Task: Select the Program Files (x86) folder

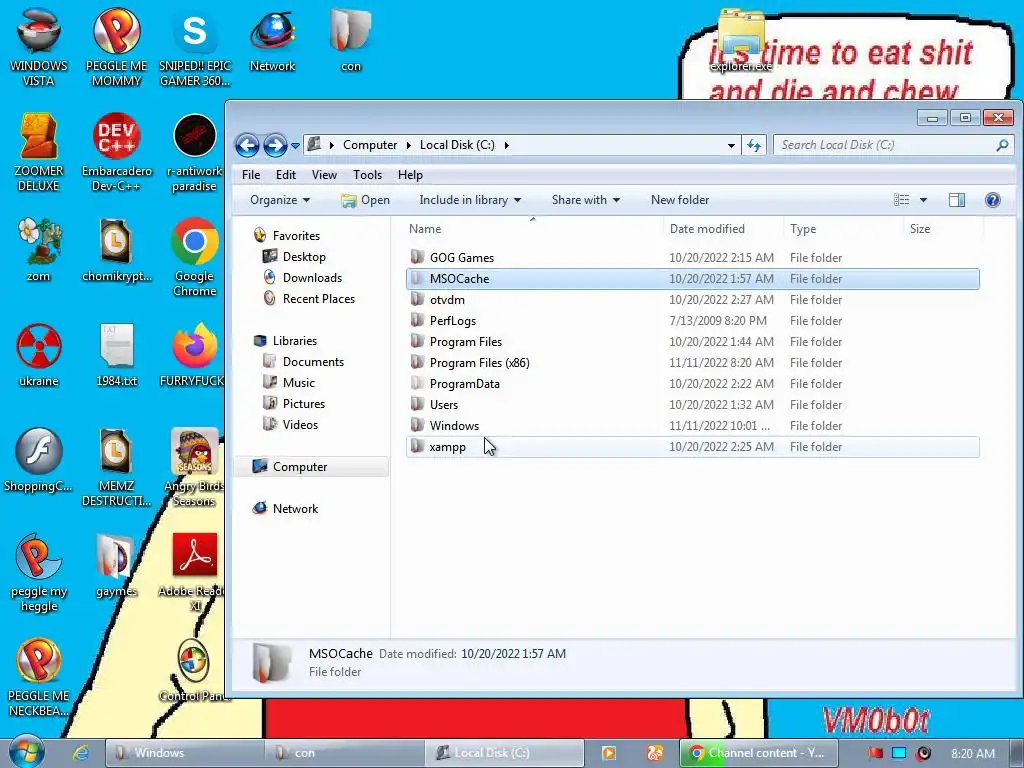Action: click(x=692, y=362)
